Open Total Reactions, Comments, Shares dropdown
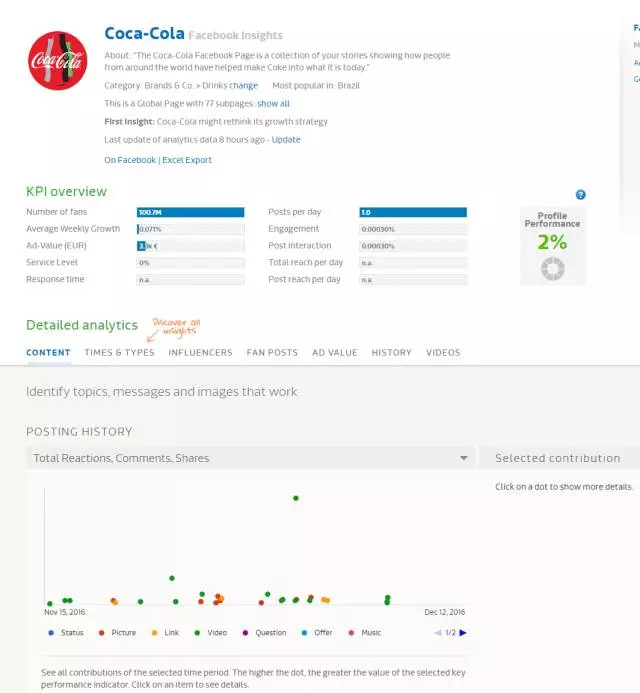This screenshot has width=640, height=693. [250, 458]
